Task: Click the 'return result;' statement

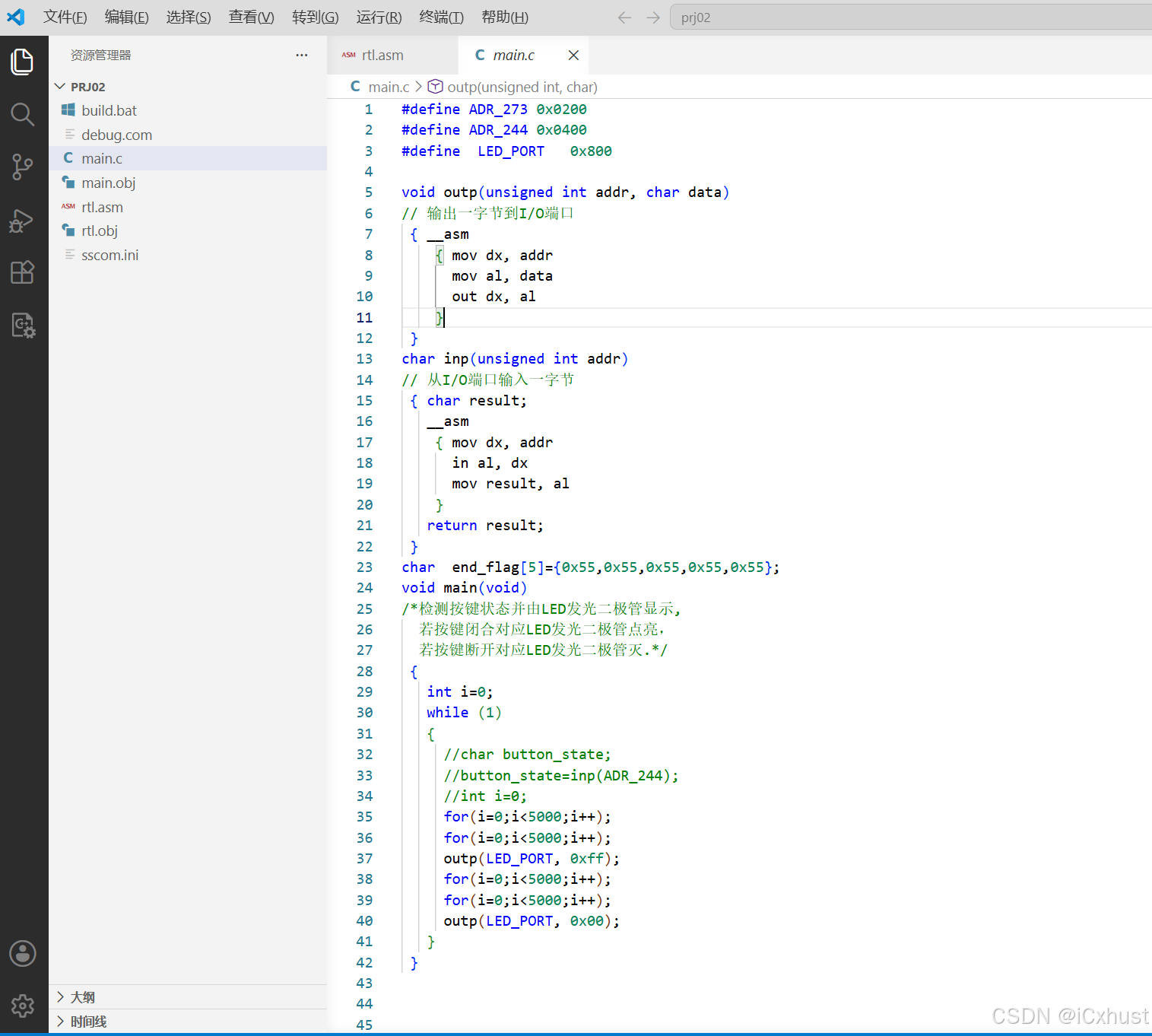Action: (485, 525)
